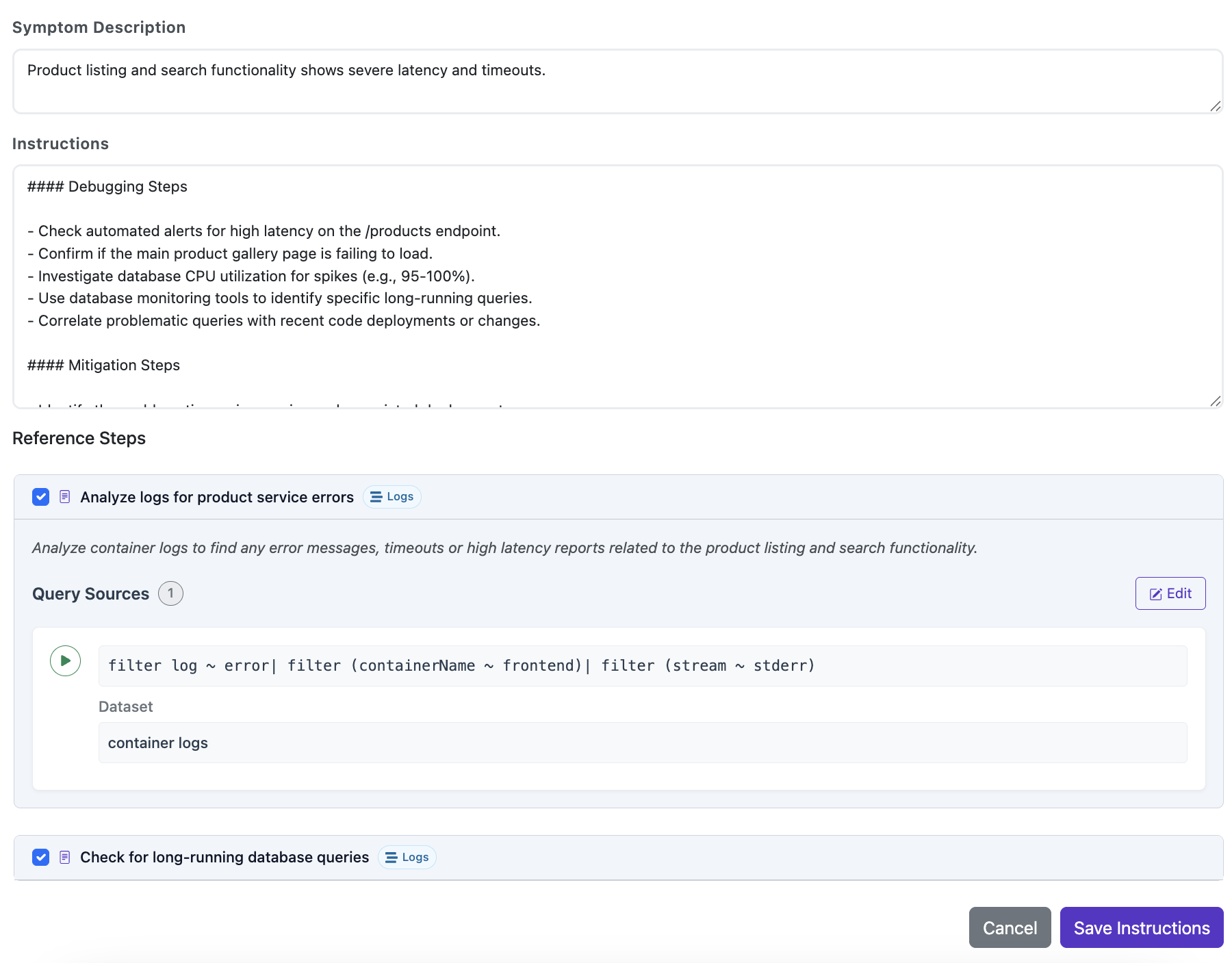Screen dimensions: 1232x963
Task: Click the 'Reference Steps' heading
Action: point(79,438)
